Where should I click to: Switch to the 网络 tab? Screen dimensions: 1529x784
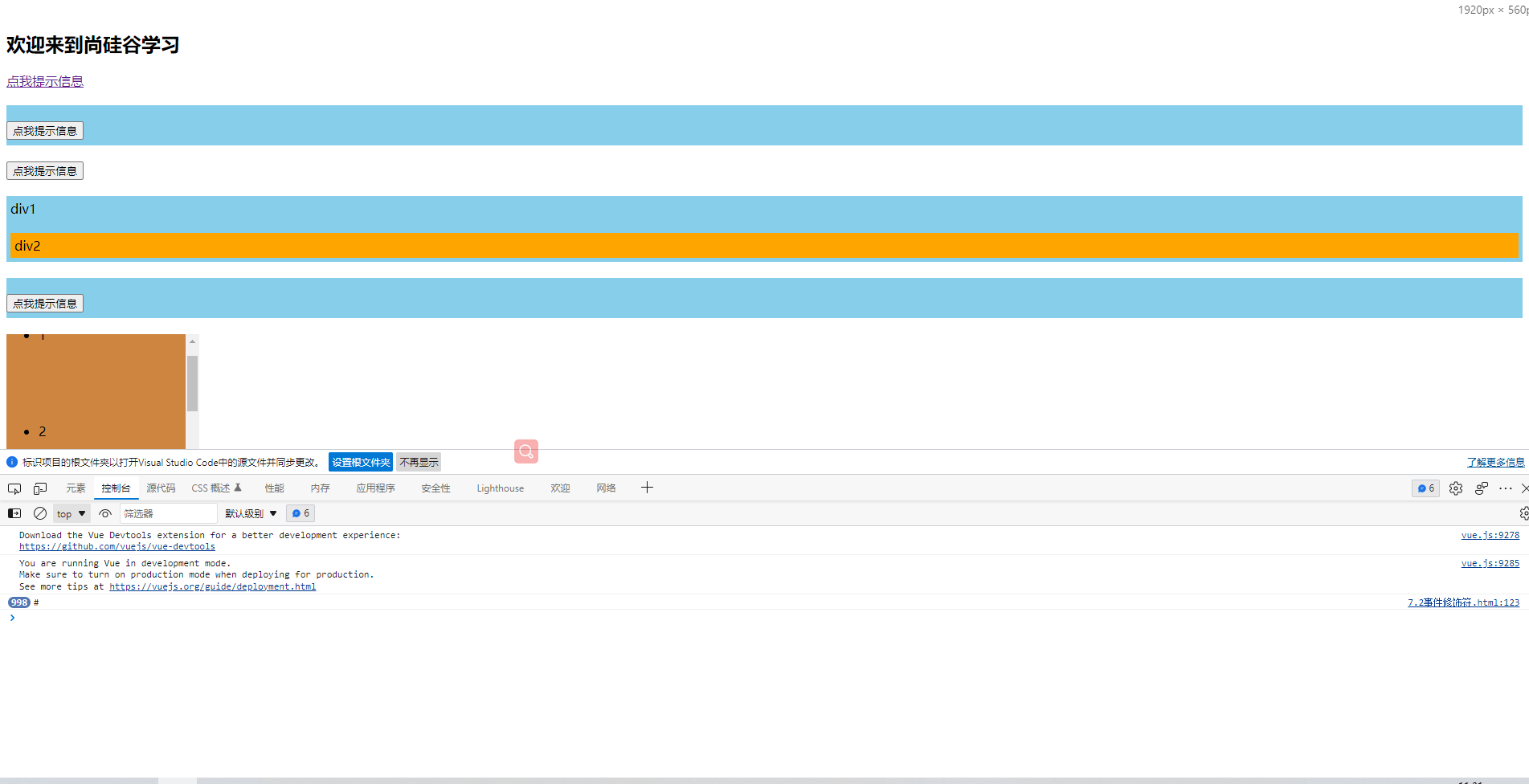[607, 488]
